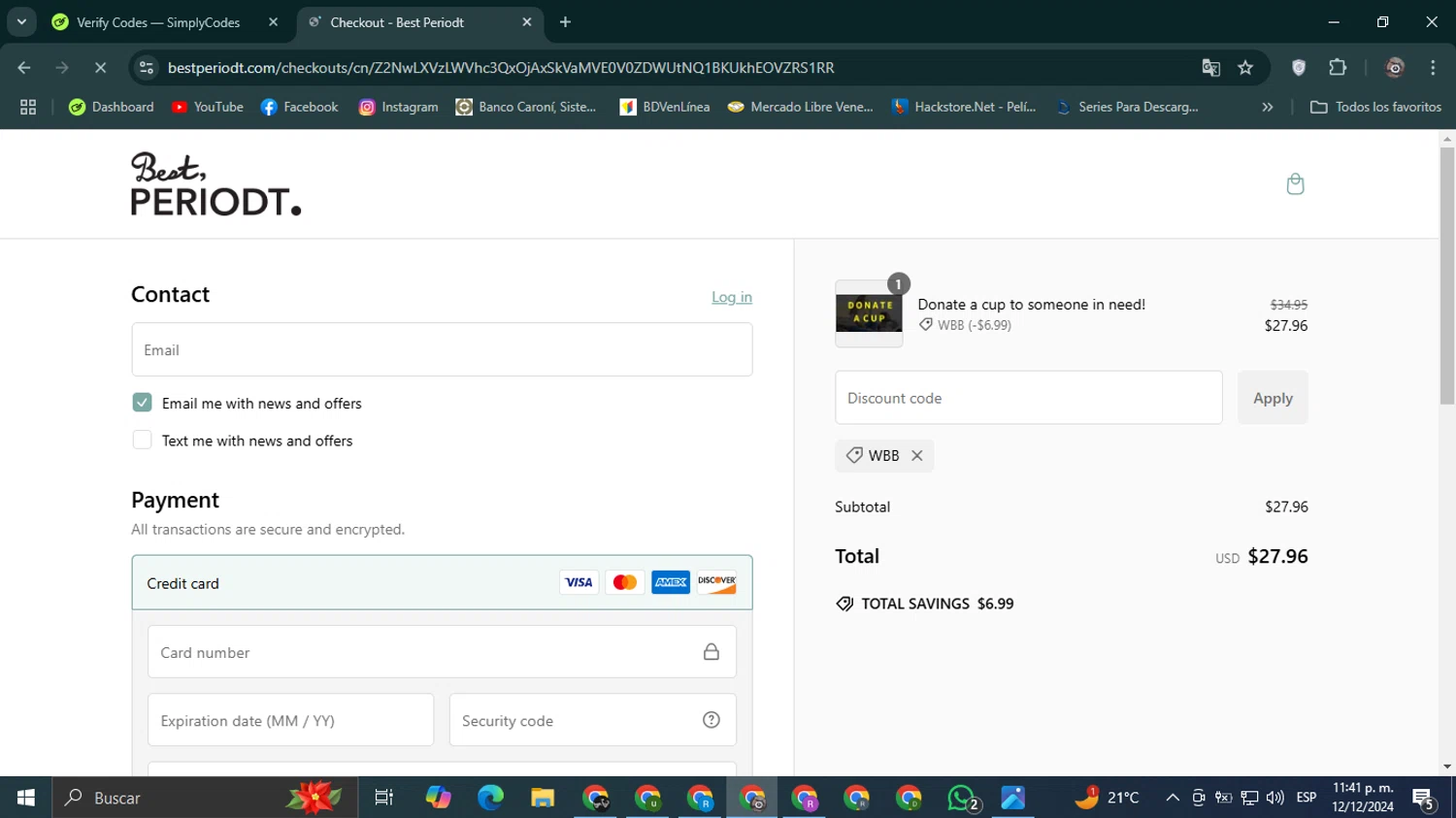Close the Verify Codes SimplyCodes tab
1456x818 pixels.
273,22
